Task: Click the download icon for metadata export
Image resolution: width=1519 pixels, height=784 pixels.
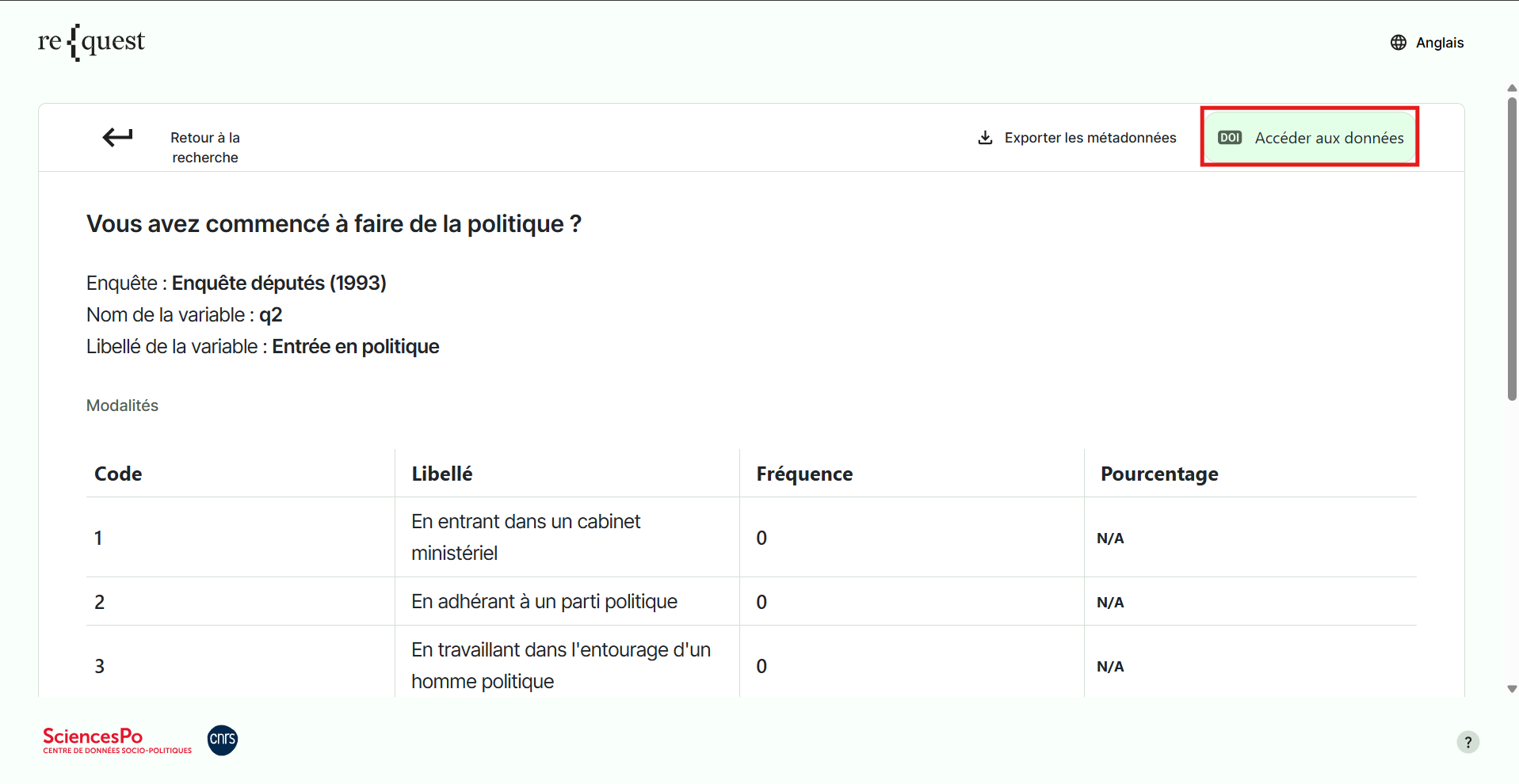Action: [x=985, y=138]
